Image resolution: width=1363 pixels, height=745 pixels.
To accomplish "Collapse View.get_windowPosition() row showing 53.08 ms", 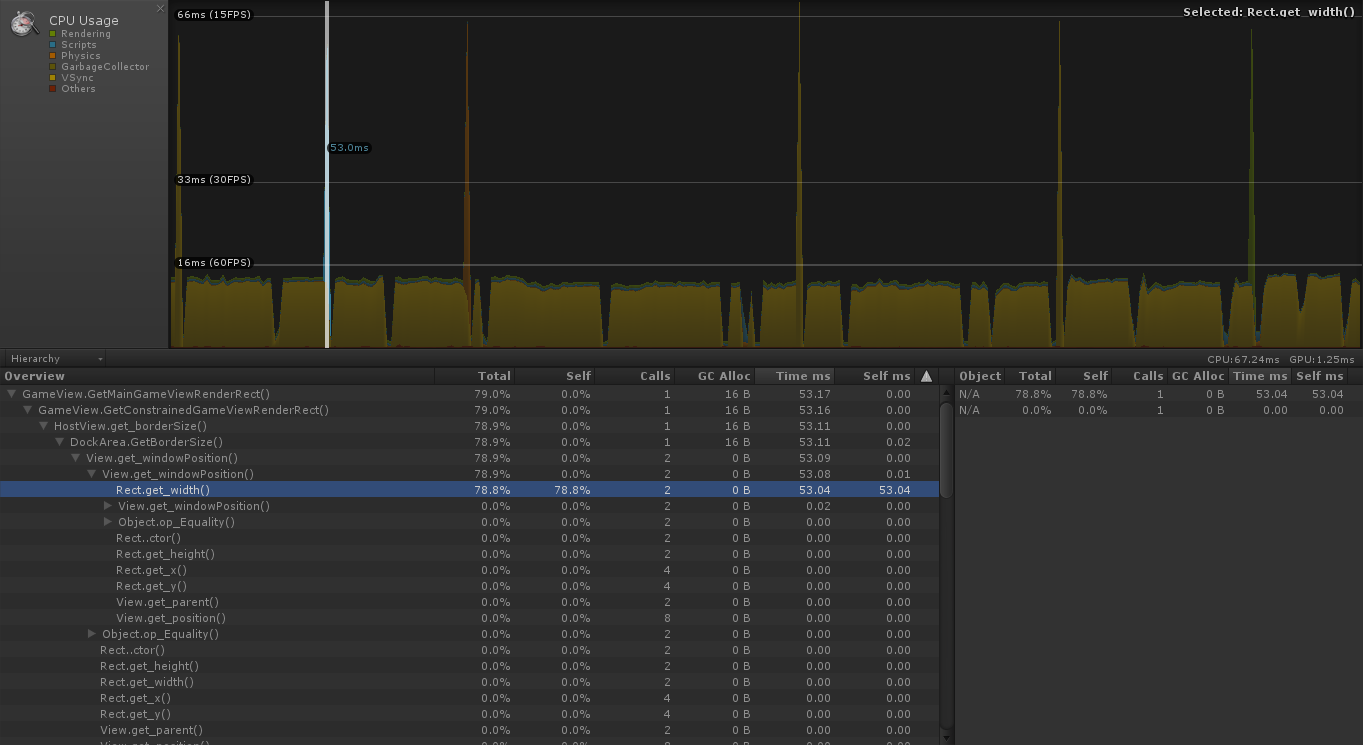I will 92,474.
